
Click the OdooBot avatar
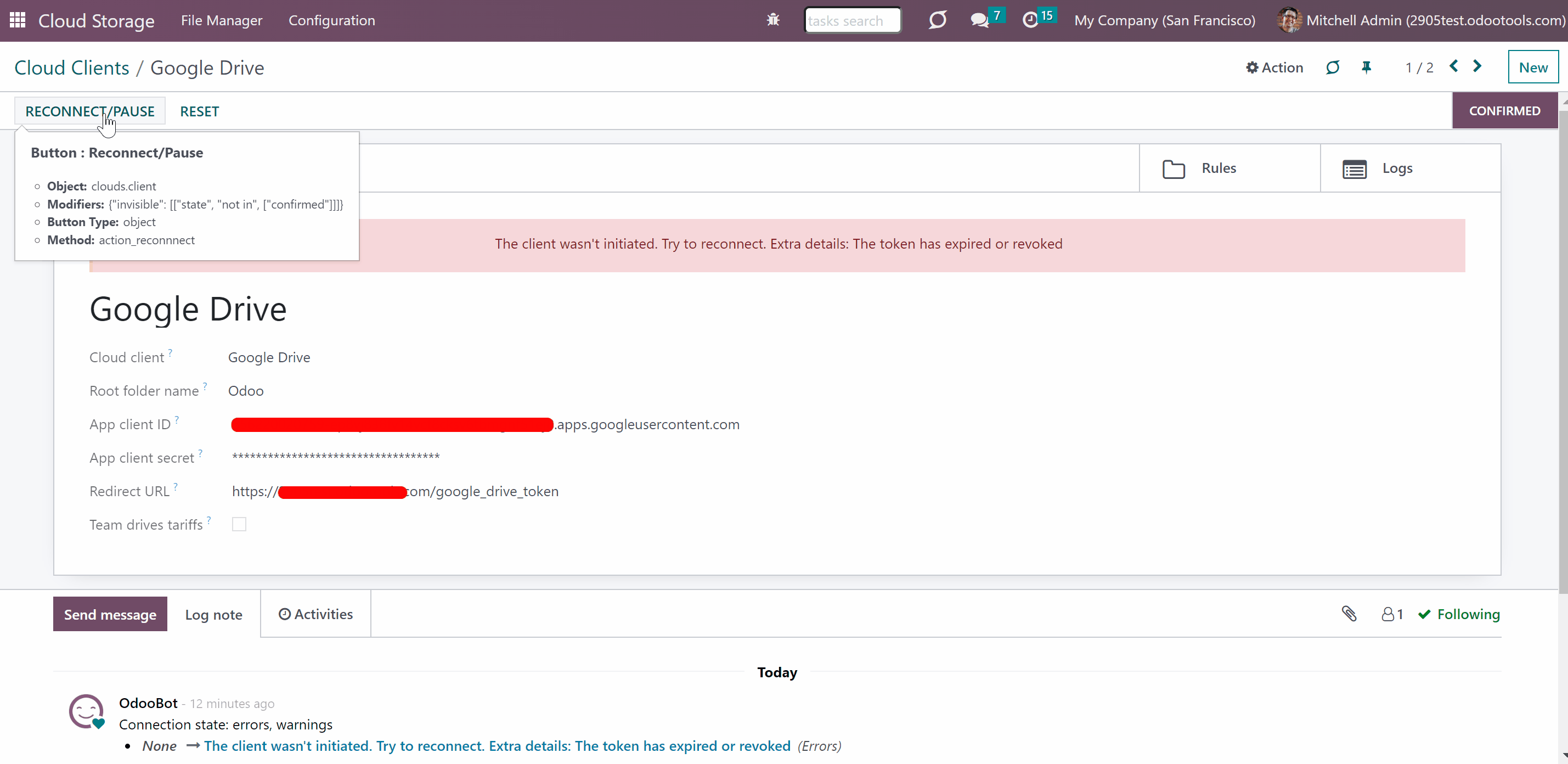coord(87,711)
